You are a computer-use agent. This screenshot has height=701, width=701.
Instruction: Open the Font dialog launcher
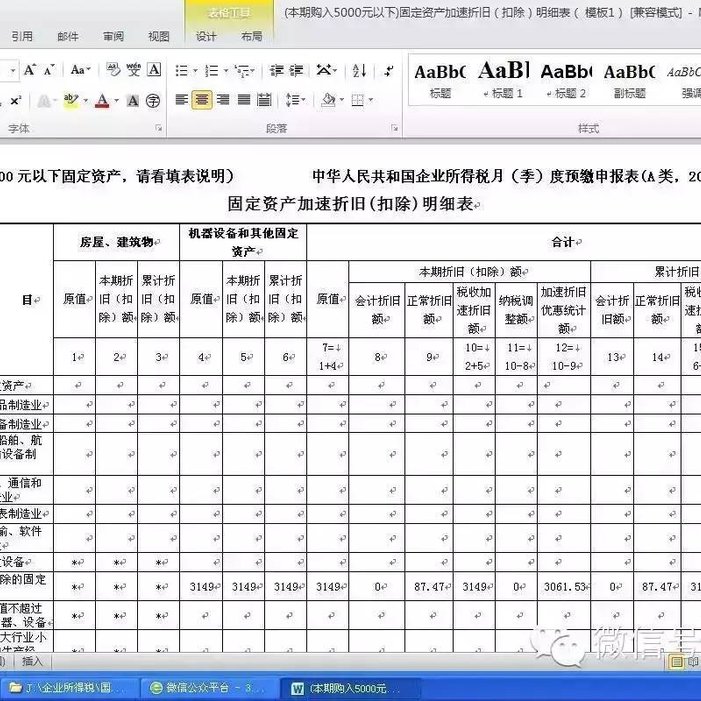coord(159,128)
